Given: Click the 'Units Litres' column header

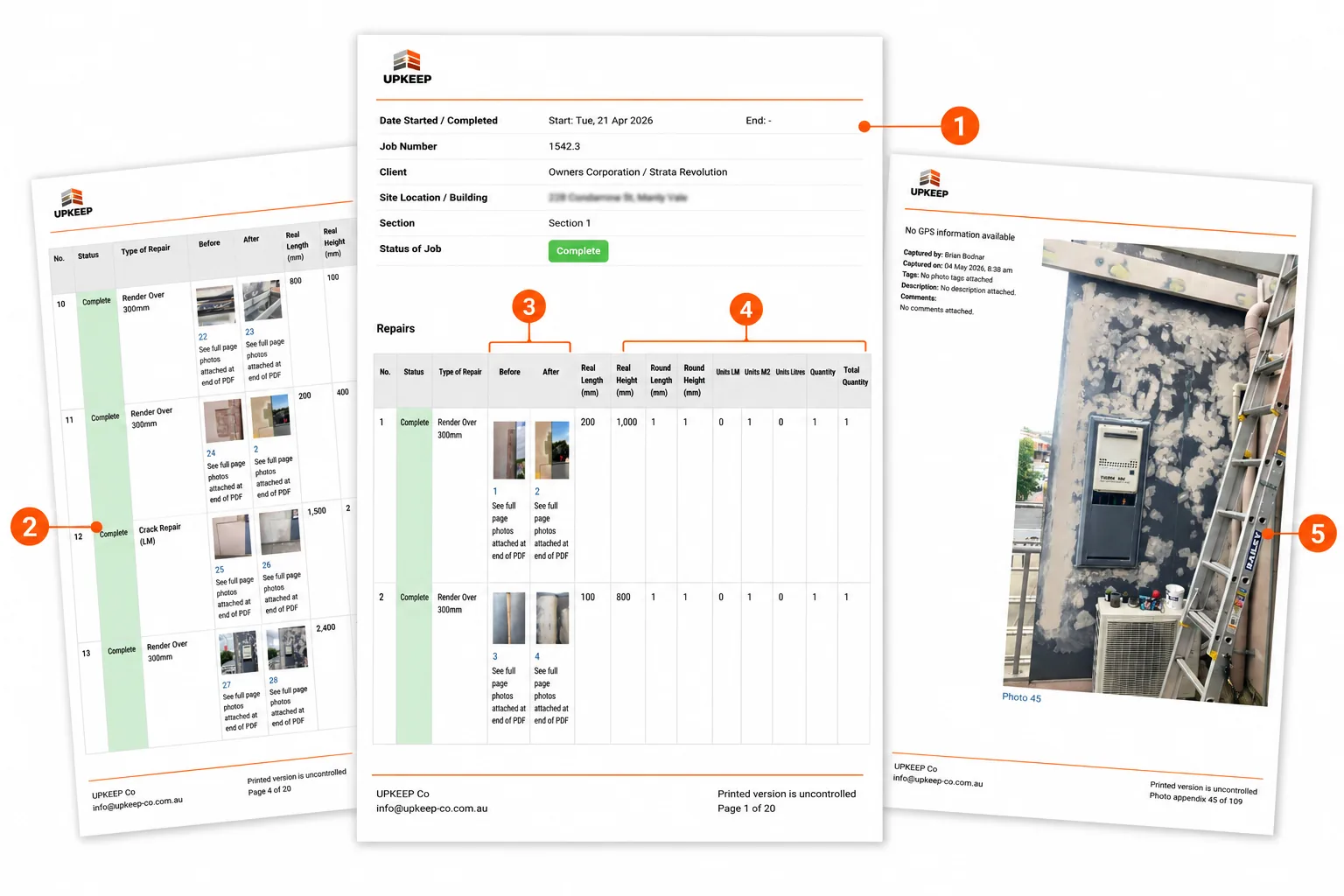Looking at the screenshot, I should [790, 372].
